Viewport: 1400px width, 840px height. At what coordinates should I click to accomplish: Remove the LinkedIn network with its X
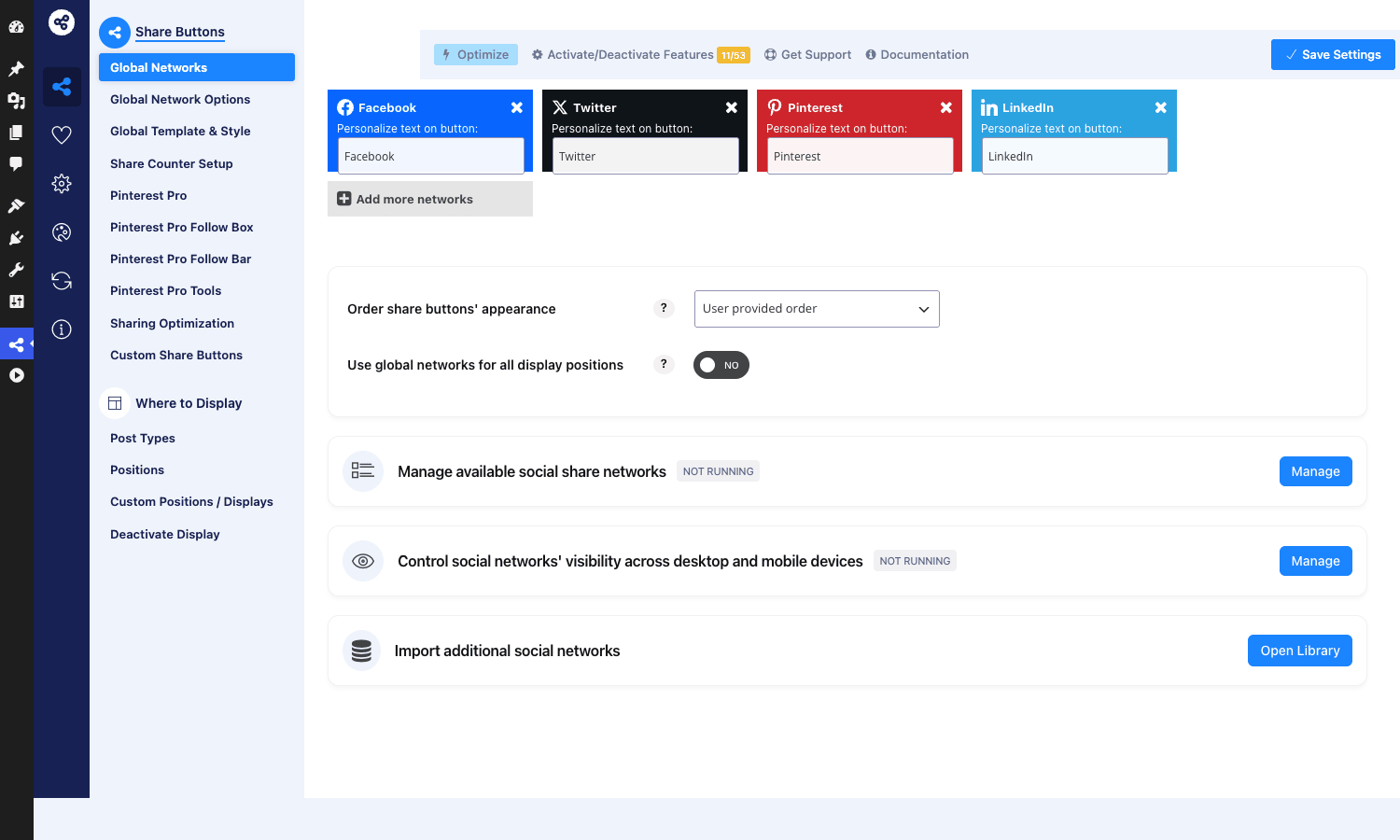point(1161,107)
